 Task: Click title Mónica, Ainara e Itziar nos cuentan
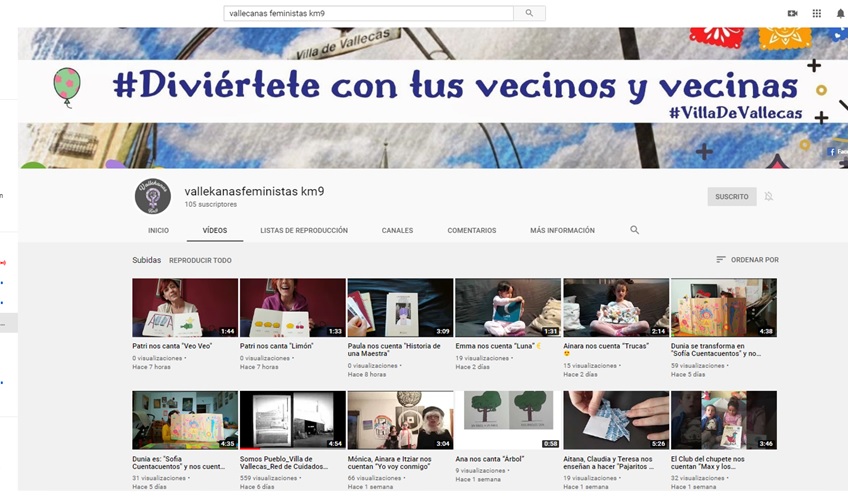coord(390,463)
